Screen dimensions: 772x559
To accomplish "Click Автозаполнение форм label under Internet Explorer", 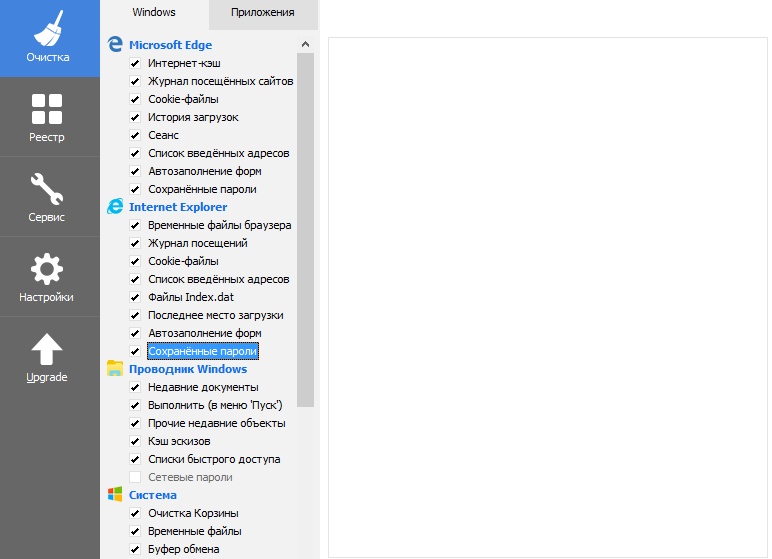I will pyautogui.click(x=205, y=333).
